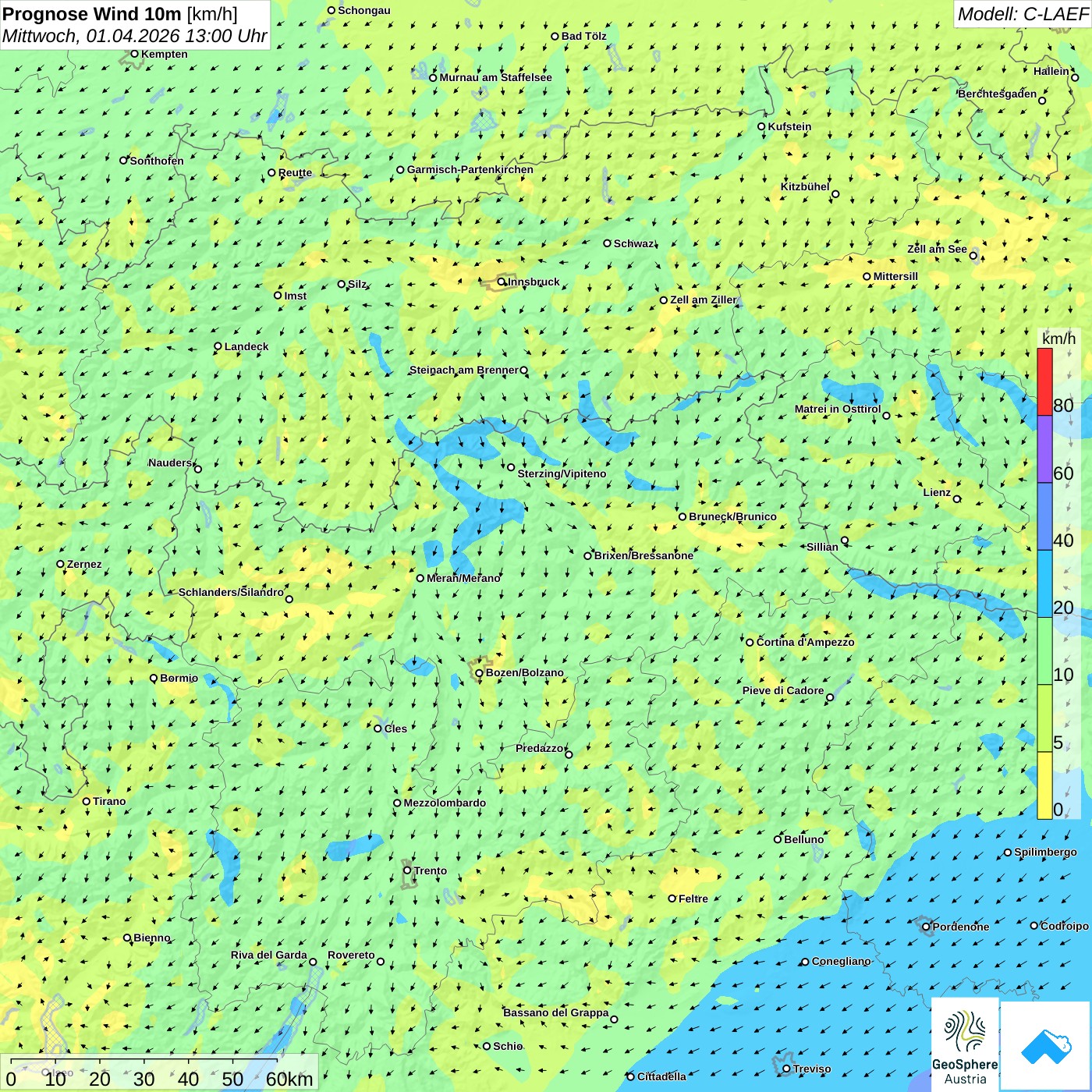
Task: Click the '60km' scale bar label
Action: (x=289, y=1079)
